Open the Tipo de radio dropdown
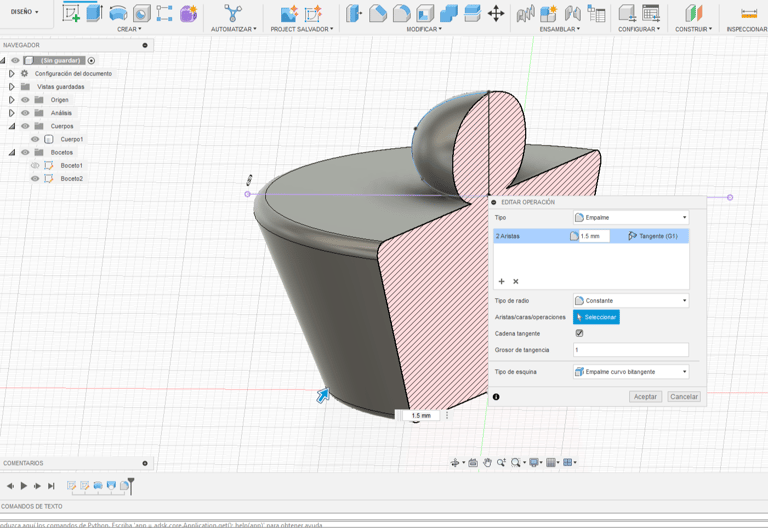Viewport: 768px width, 528px height. (x=630, y=300)
